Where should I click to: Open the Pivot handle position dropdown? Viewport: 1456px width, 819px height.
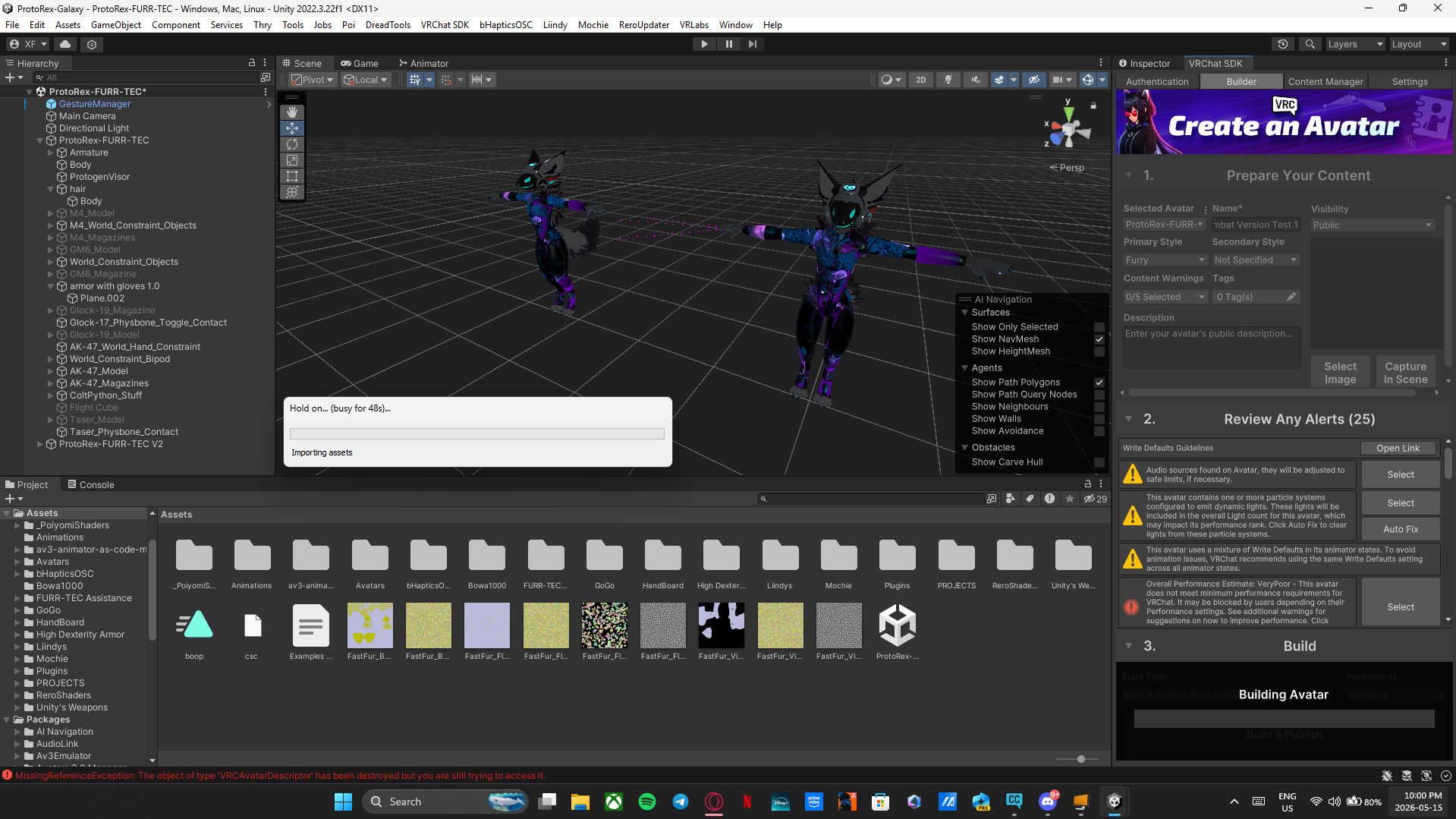313,80
